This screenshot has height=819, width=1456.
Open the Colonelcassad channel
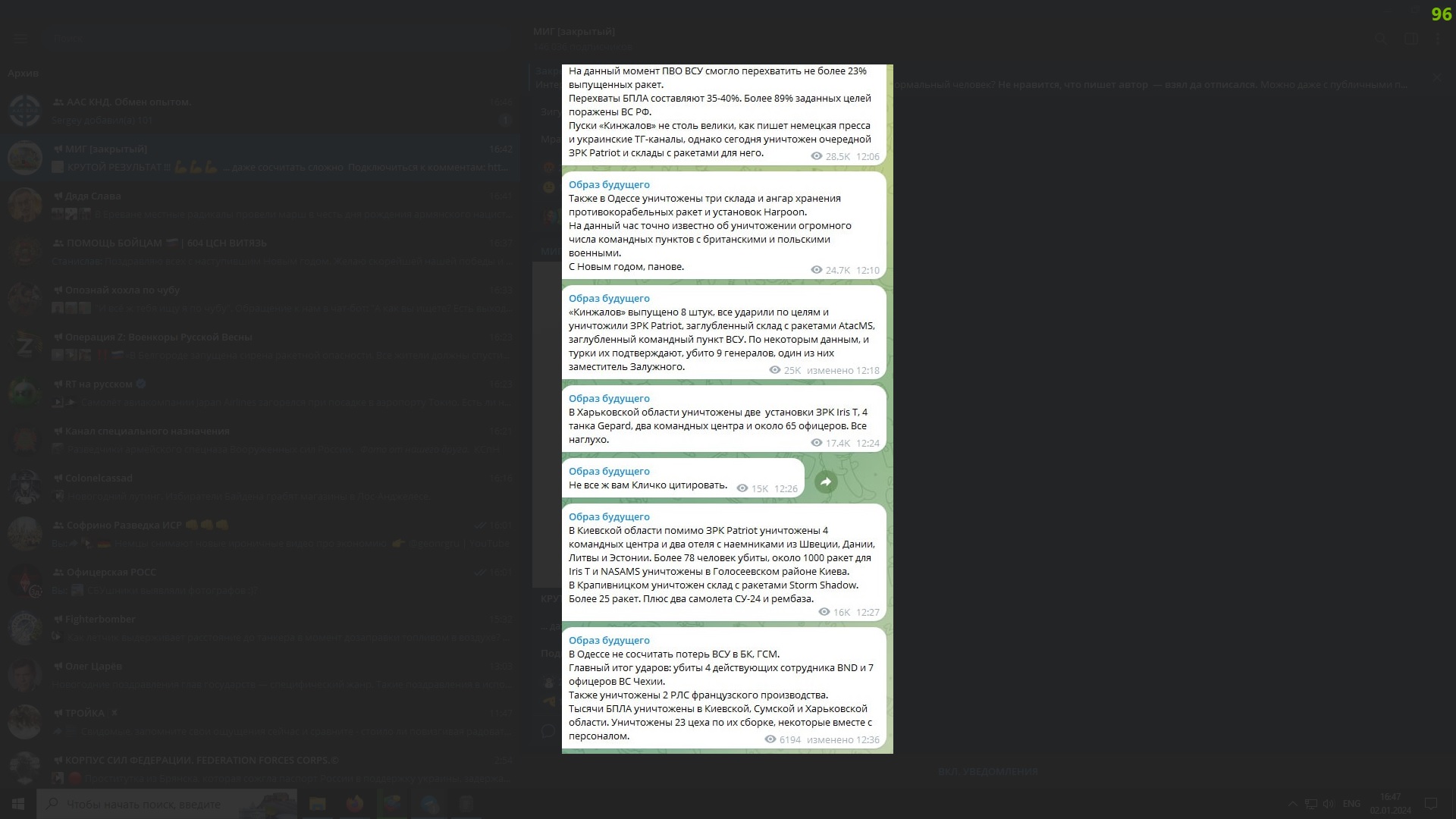tap(259, 487)
